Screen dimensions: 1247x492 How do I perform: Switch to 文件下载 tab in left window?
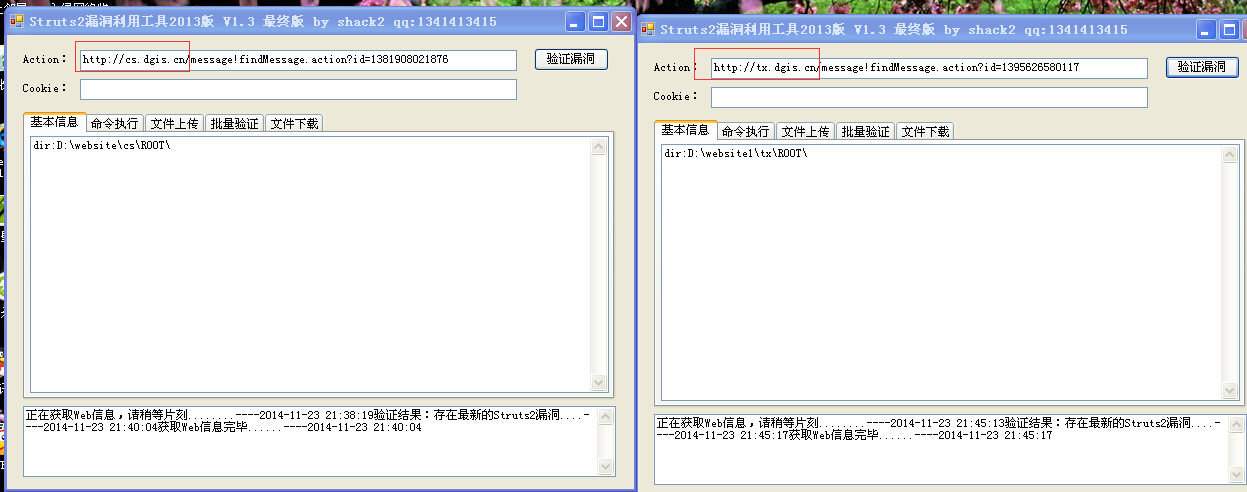pos(295,124)
